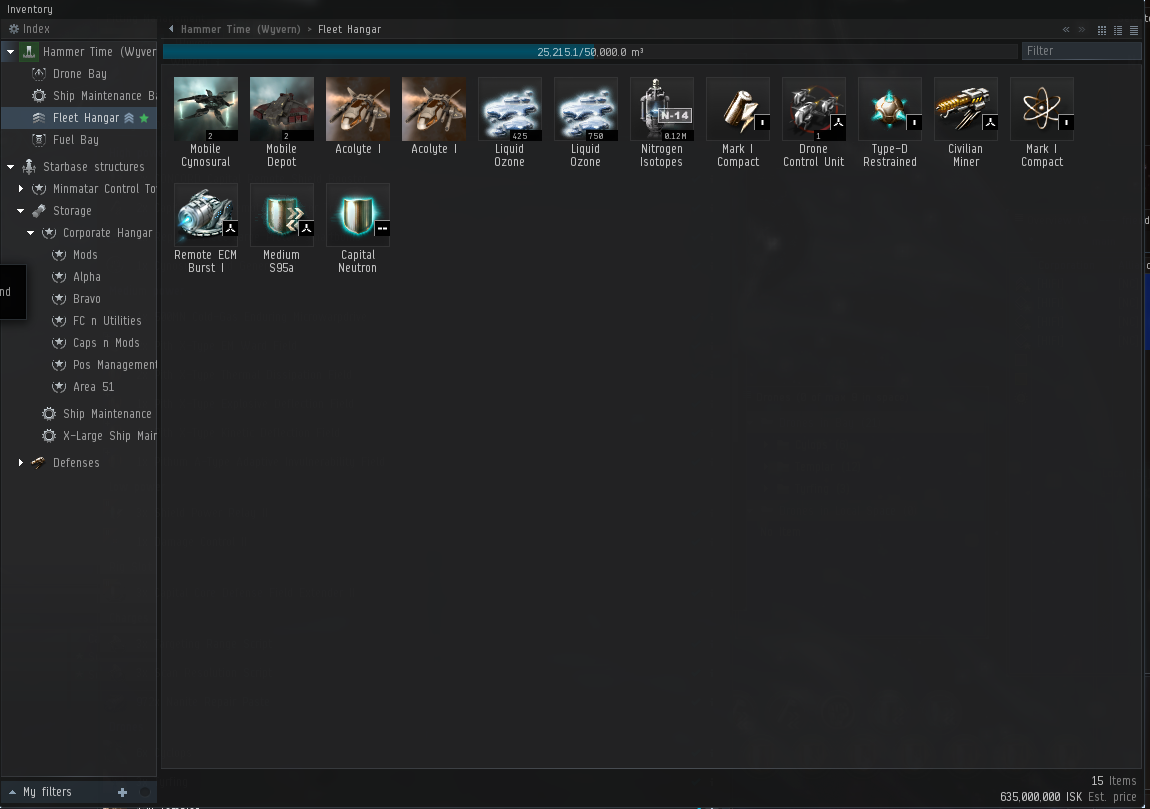Select the Remote ECM Burst I icon
The width and height of the screenshot is (1150, 809).
205,215
